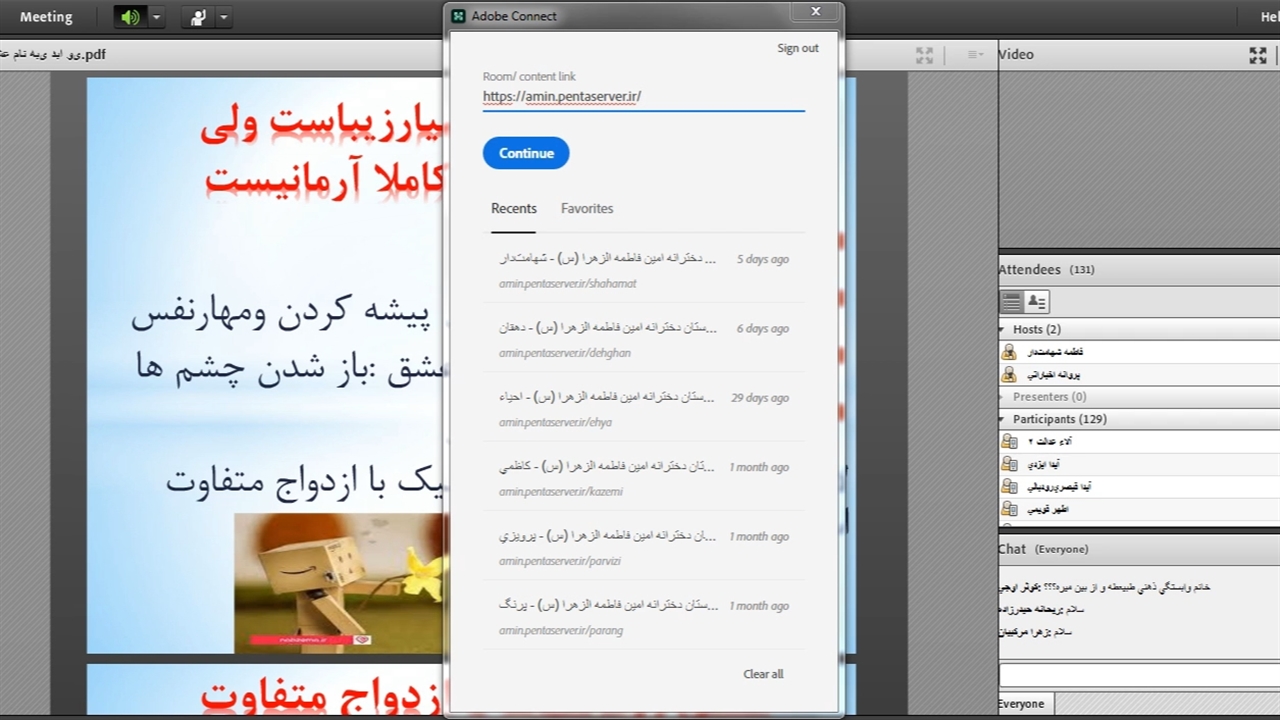
Task: Maximize the Video pod with fullscreen icon
Action: tap(1258, 55)
